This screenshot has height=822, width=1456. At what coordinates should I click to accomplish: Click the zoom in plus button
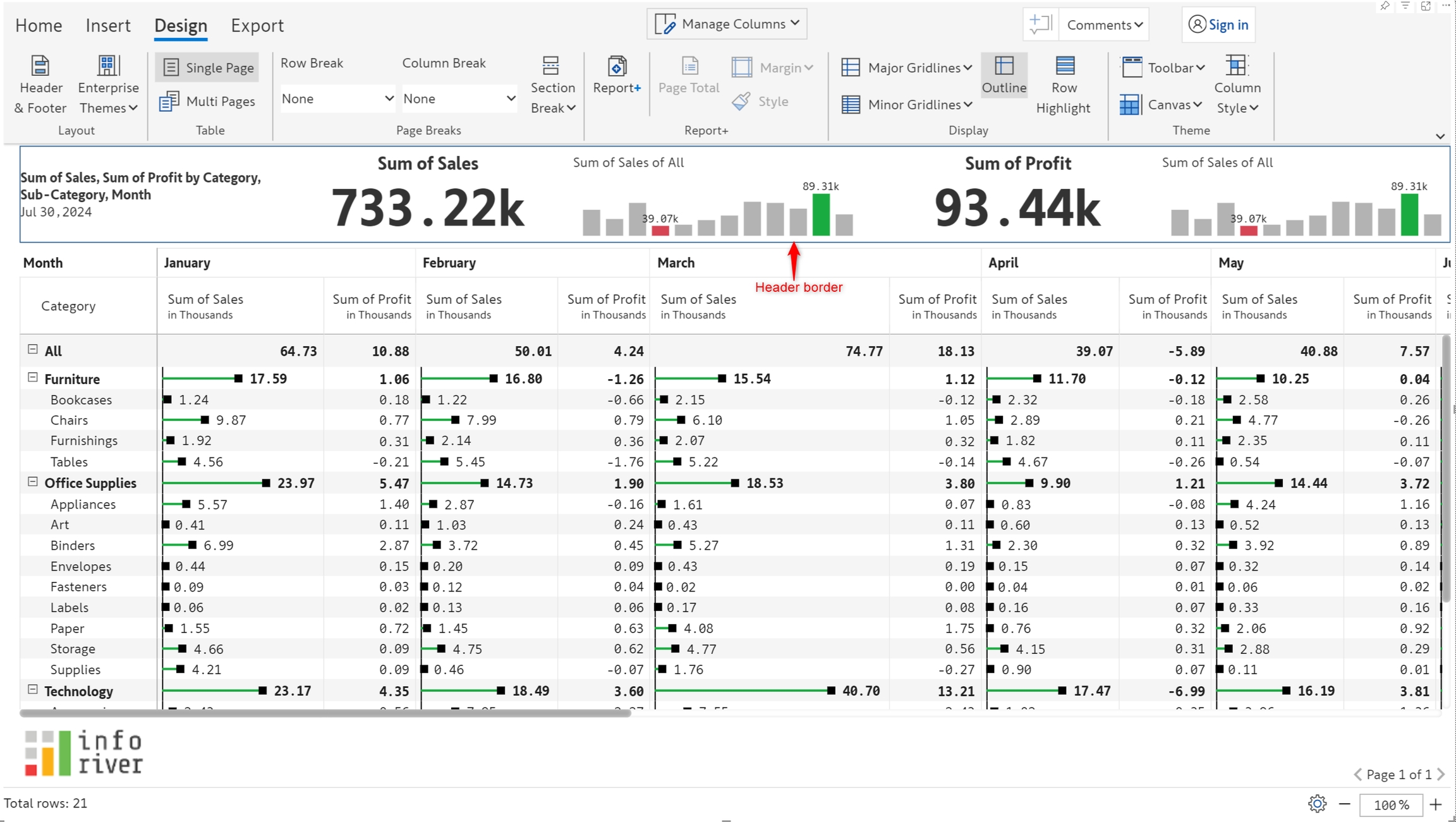[x=1435, y=804]
